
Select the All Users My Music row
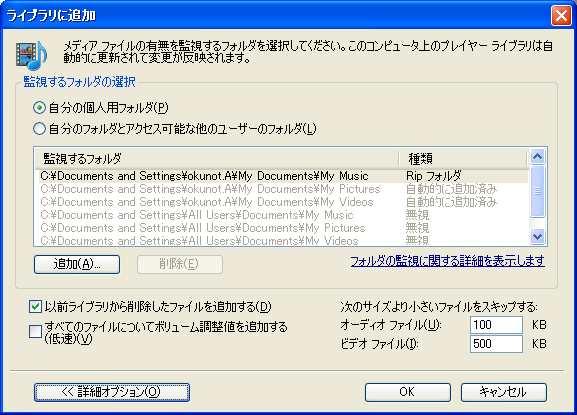pyautogui.click(x=283, y=215)
